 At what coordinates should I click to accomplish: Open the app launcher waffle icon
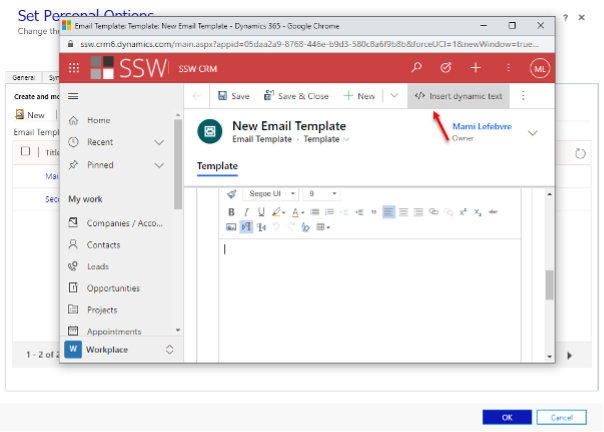pos(74,68)
